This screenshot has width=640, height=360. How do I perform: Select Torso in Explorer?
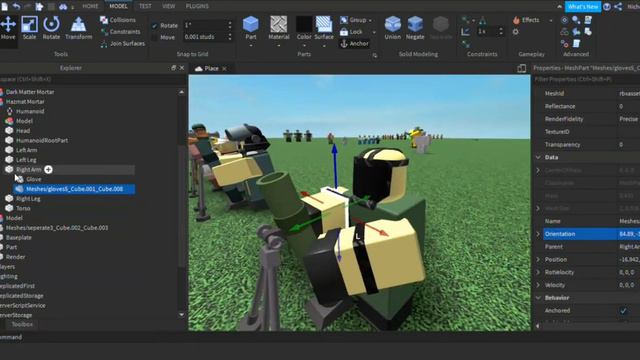tap(23, 208)
